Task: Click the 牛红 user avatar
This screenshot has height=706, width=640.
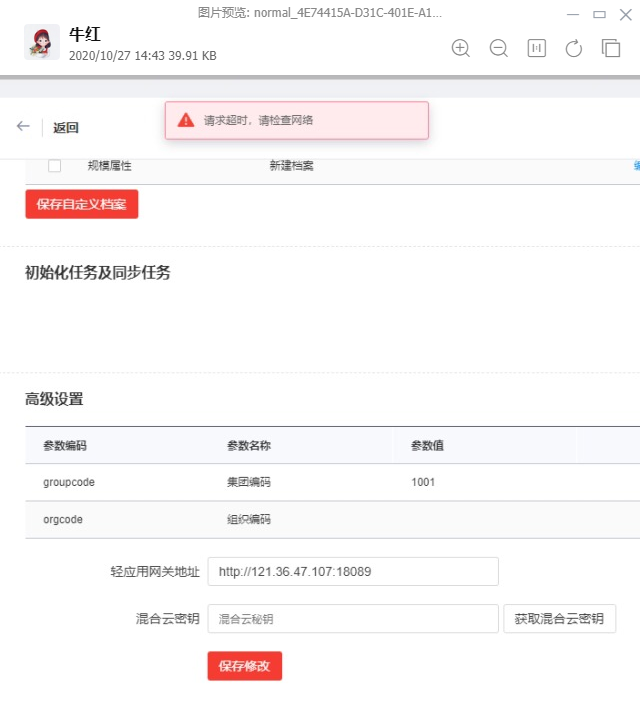Action: point(42,43)
